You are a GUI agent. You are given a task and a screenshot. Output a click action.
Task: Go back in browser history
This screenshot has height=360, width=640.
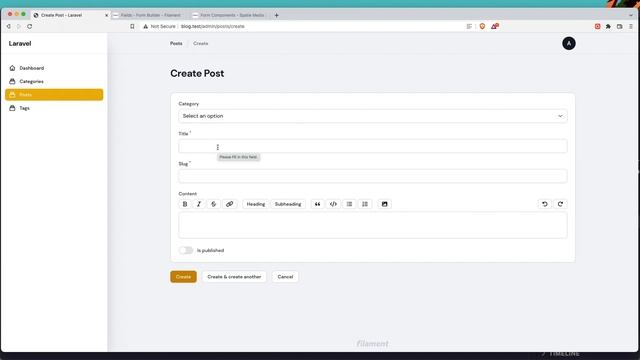tap(9, 26)
